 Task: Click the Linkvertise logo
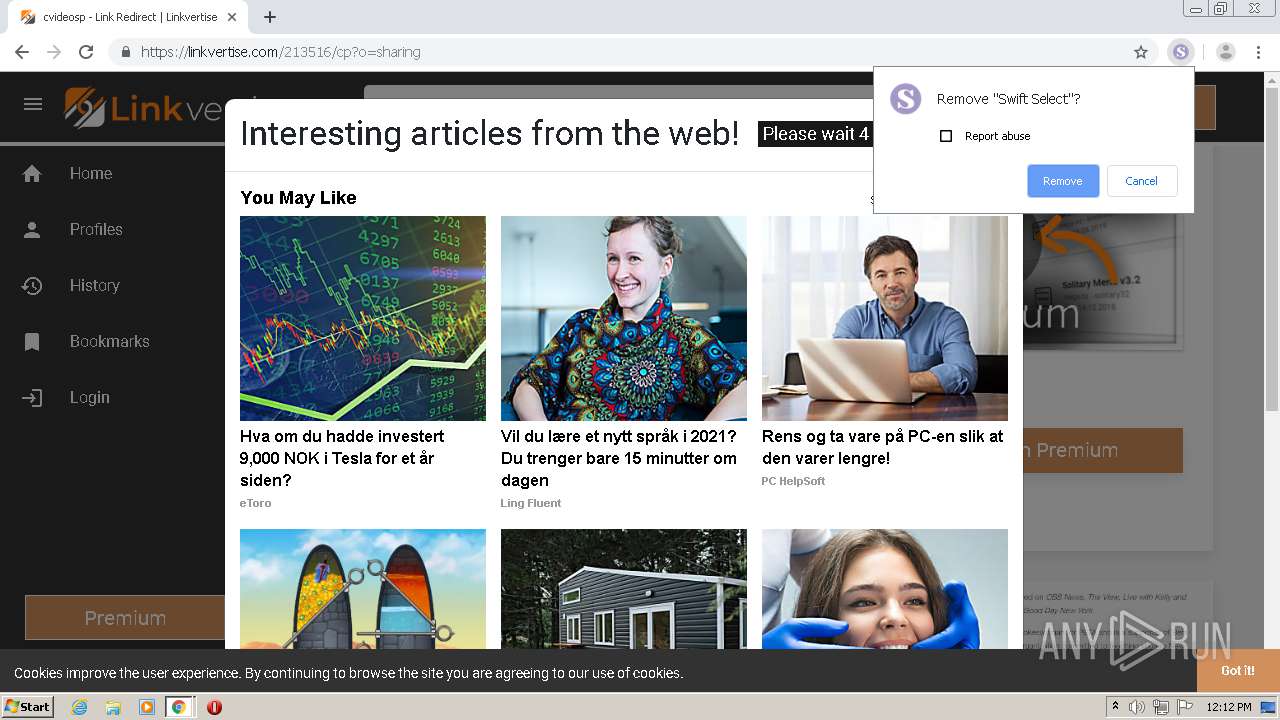(x=145, y=107)
